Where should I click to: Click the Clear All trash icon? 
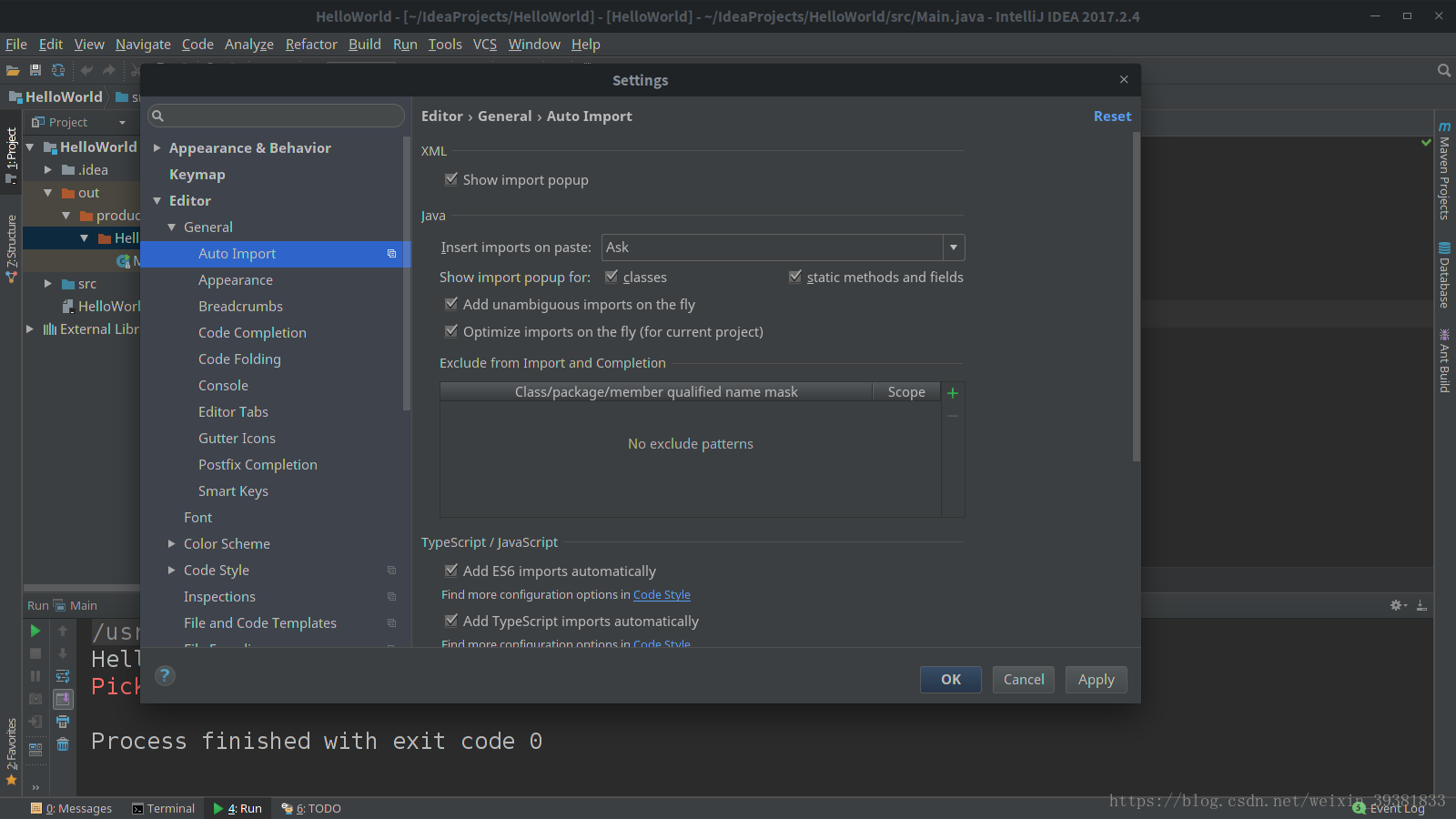click(63, 744)
